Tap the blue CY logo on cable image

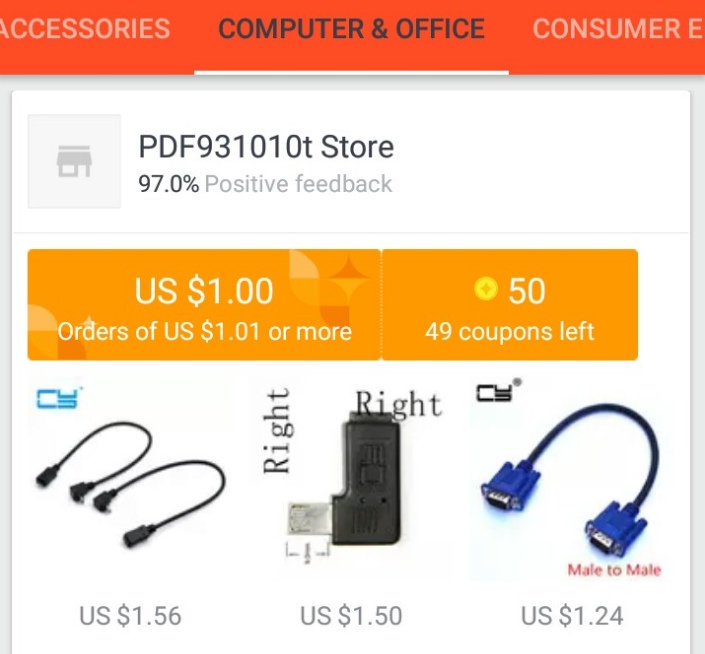click(x=58, y=398)
